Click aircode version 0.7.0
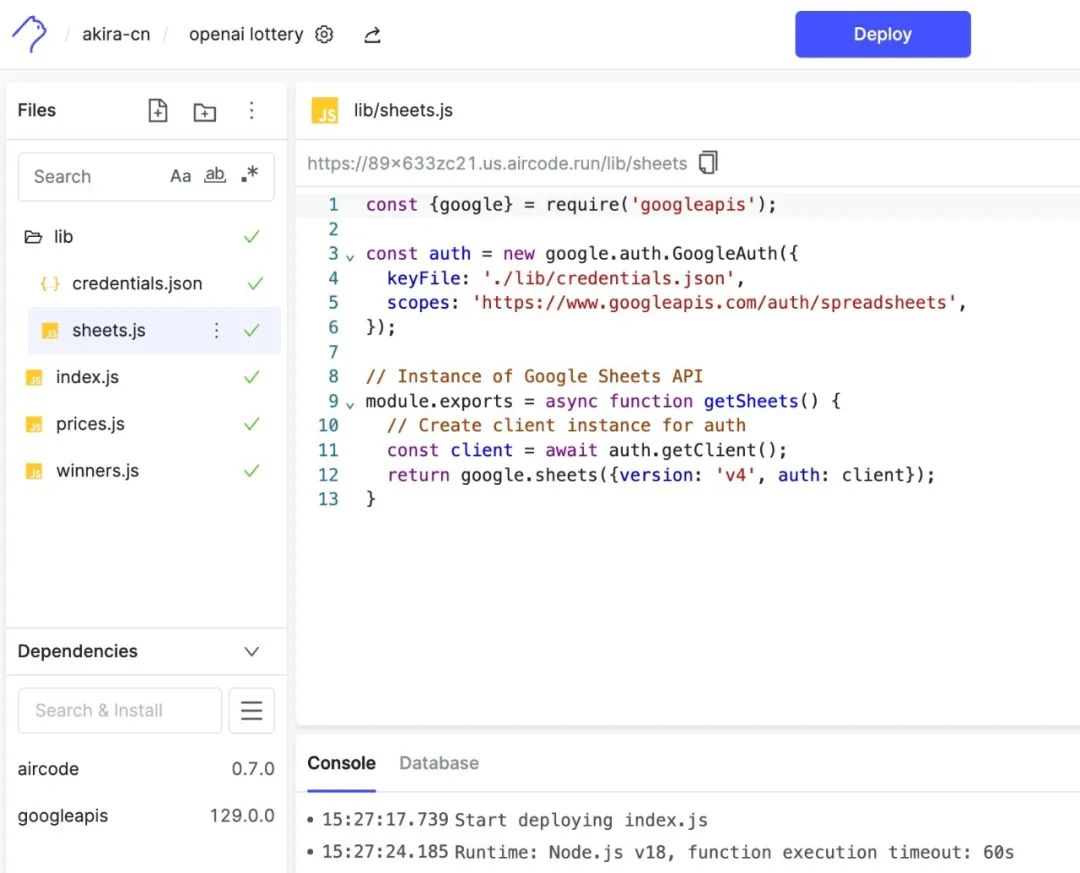1080x873 pixels. pyautogui.click(x=253, y=768)
